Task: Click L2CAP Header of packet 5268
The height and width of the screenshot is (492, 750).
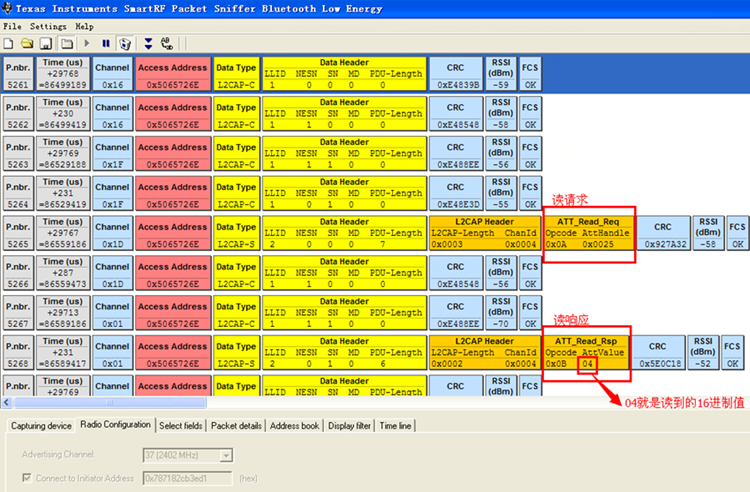Action: point(485,352)
